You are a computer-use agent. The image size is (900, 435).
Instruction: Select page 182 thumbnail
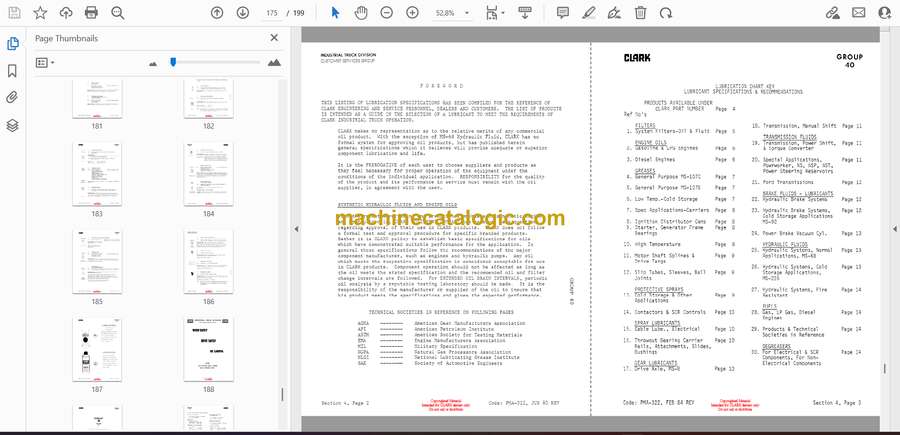208,99
